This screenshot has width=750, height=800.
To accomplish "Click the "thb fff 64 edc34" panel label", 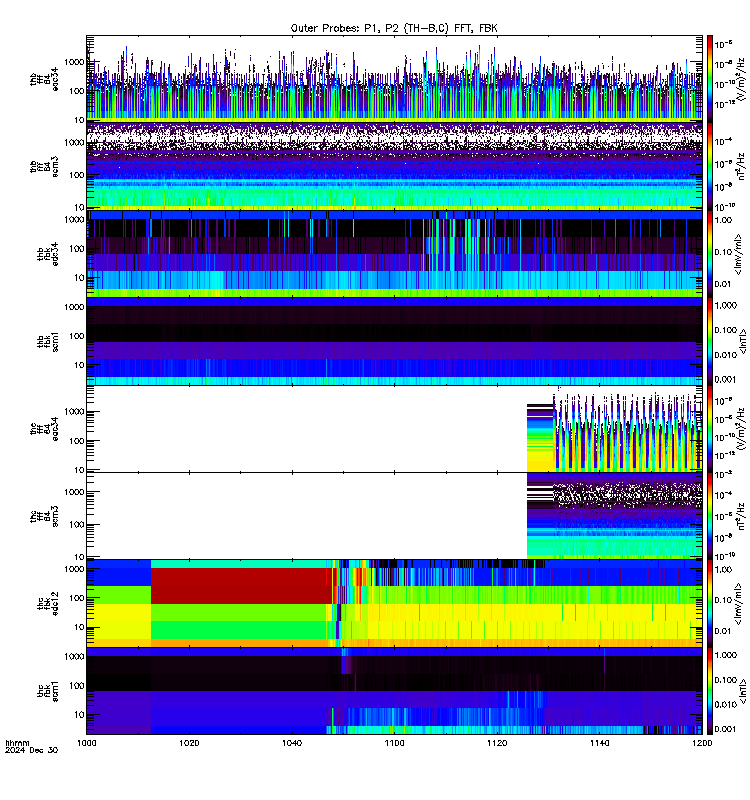I will tap(44, 79).
